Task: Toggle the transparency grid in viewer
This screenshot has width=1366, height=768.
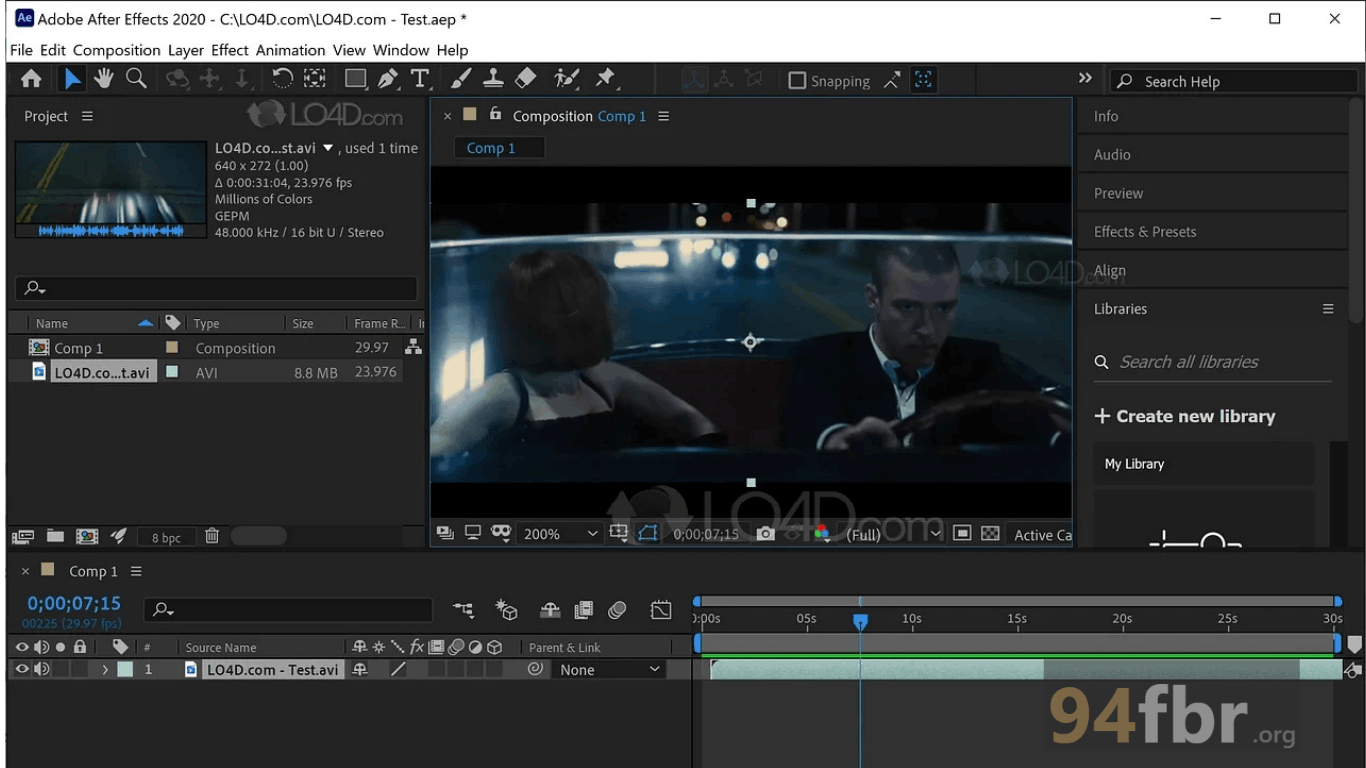Action: pyautogui.click(x=990, y=534)
